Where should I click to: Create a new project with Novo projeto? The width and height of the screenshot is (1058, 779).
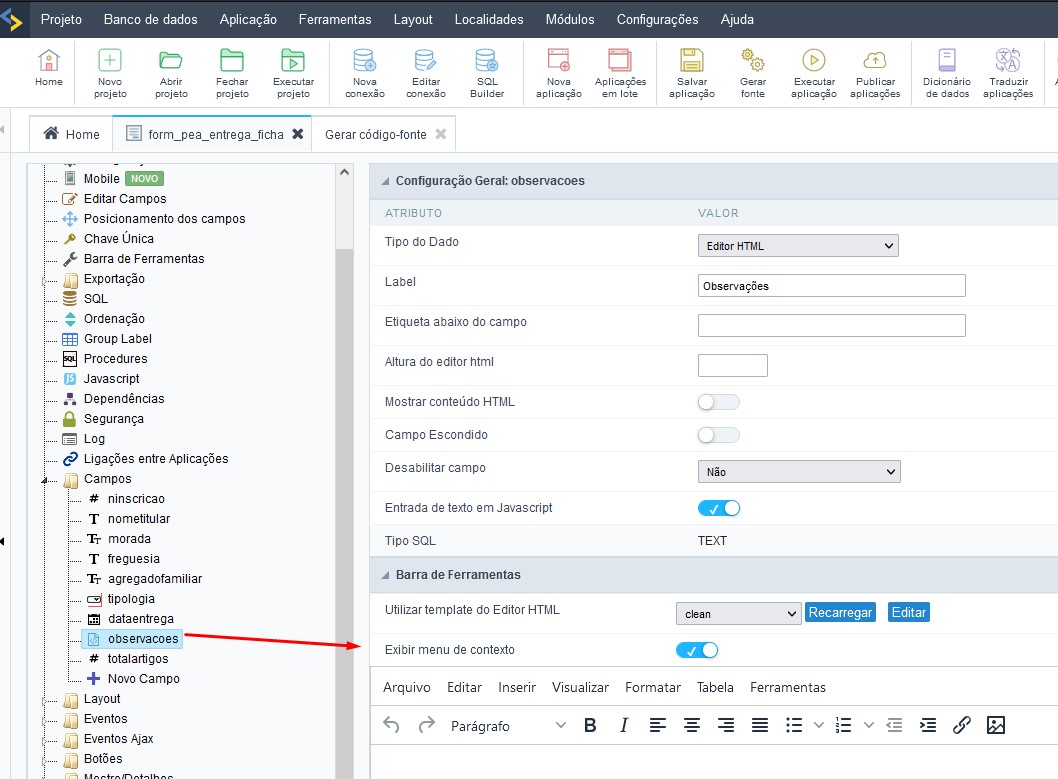pyautogui.click(x=110, y=74)
